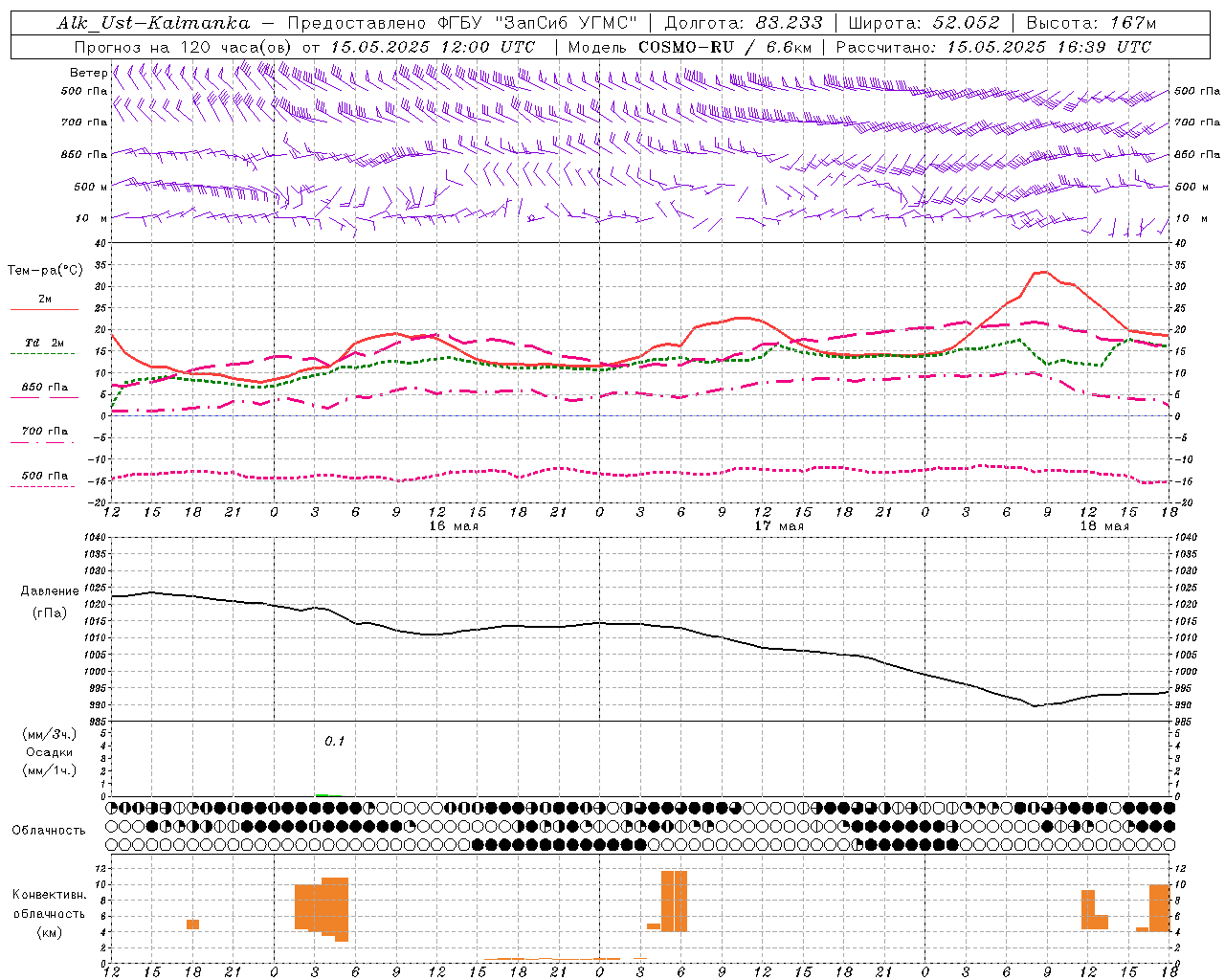Click the Давление pressure panel label

tap(50, 591)
